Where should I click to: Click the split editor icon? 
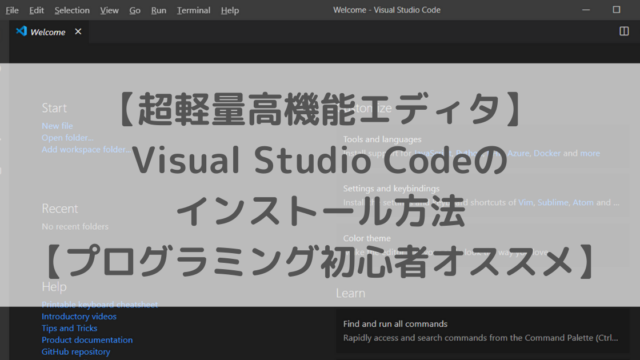pyautogui.click(x=624, y=31)
